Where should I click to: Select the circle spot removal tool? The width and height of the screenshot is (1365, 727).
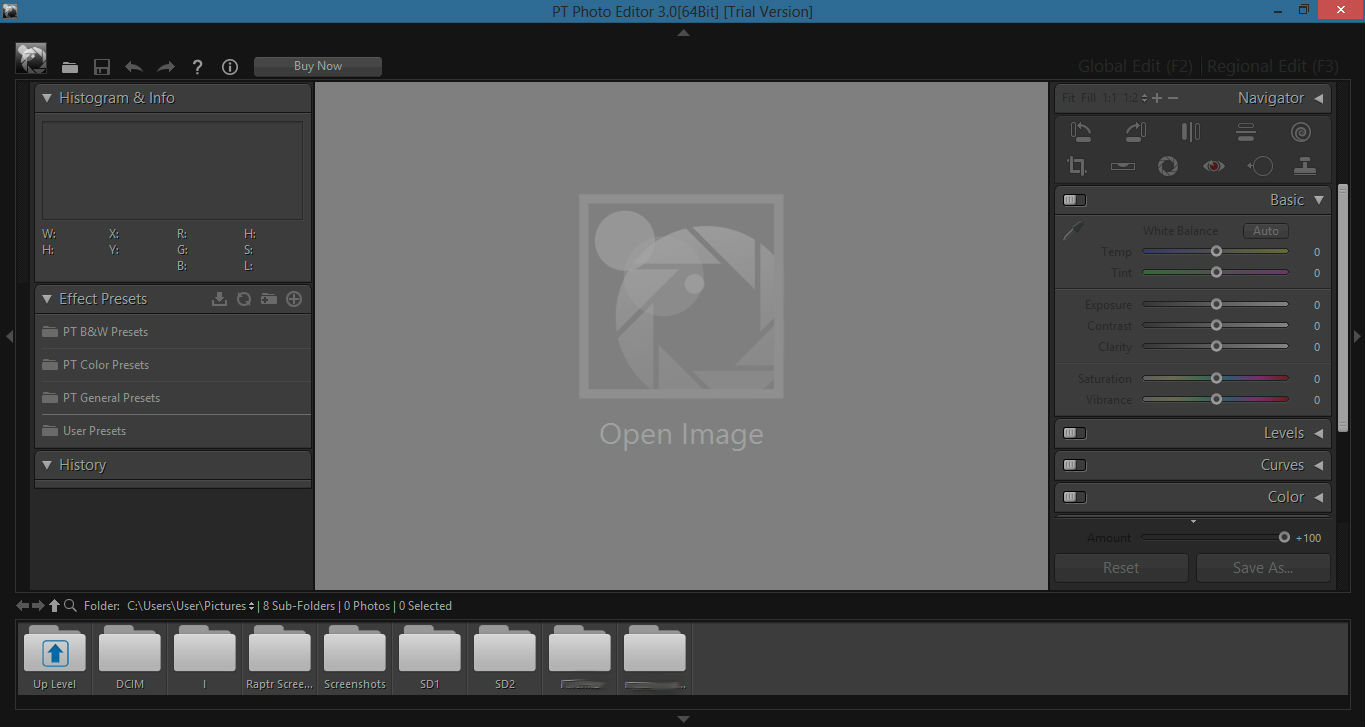(x=1259, y=166)
